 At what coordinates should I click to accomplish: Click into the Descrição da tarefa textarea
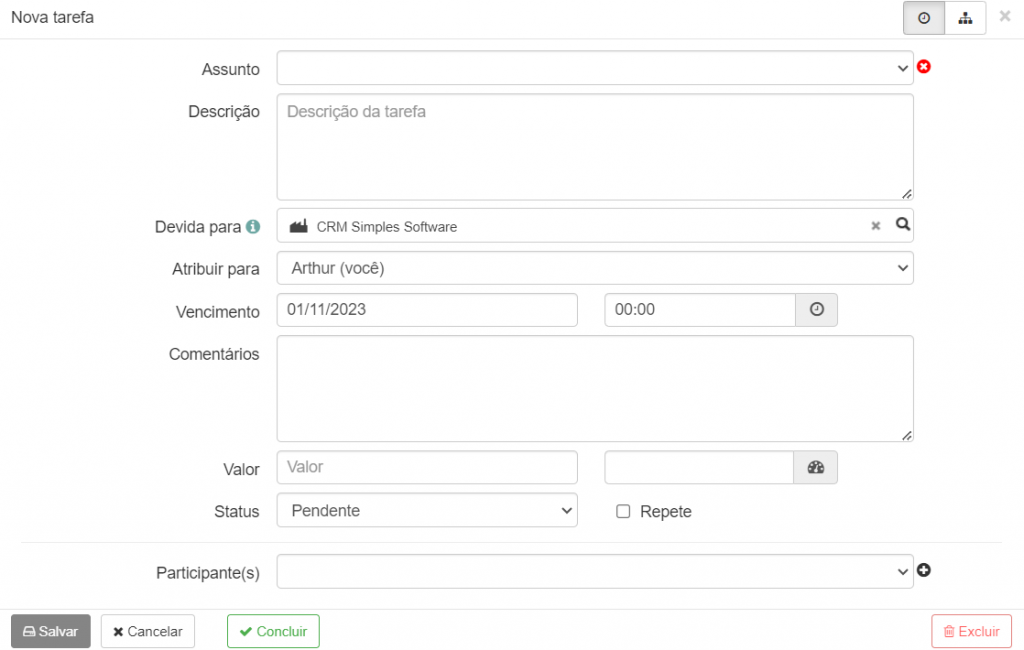pyautogui.click(x=595, y=147)
